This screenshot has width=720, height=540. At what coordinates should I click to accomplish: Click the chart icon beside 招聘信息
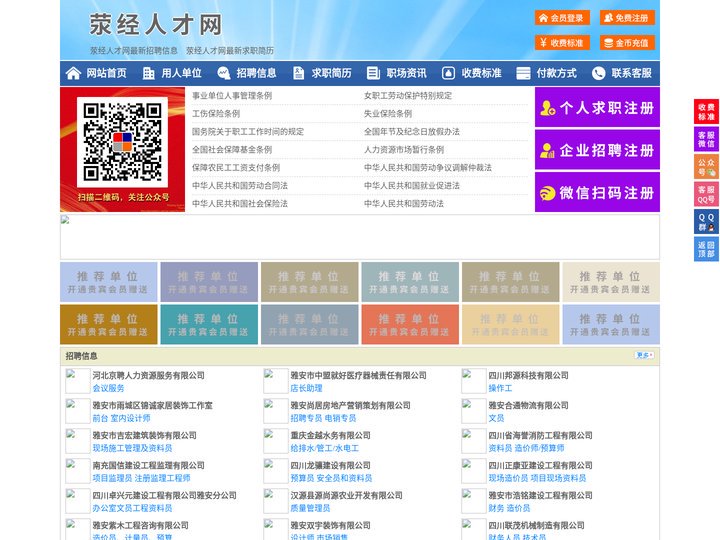[x=223, y=73]
